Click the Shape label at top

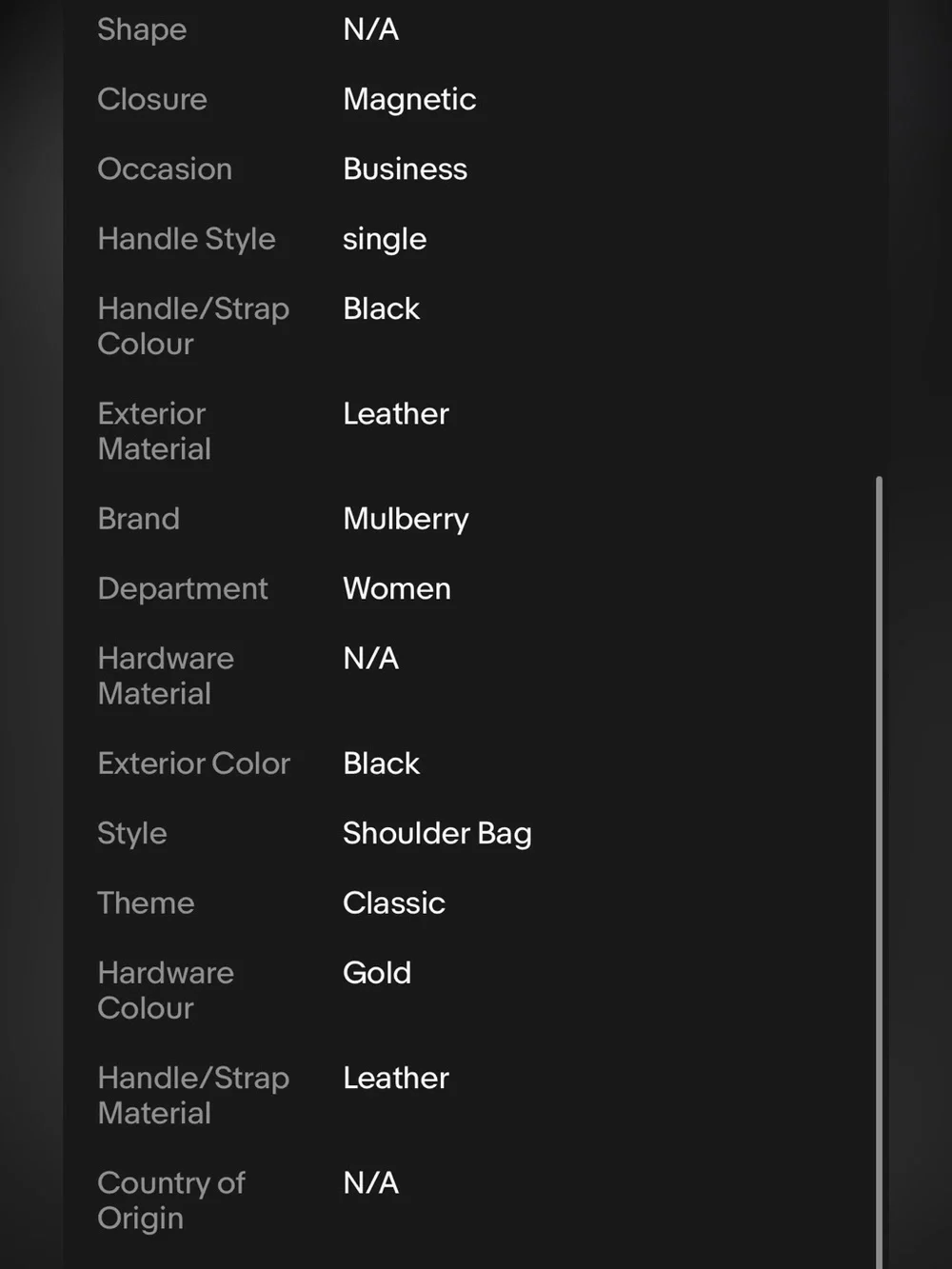(x=142, y=30)
